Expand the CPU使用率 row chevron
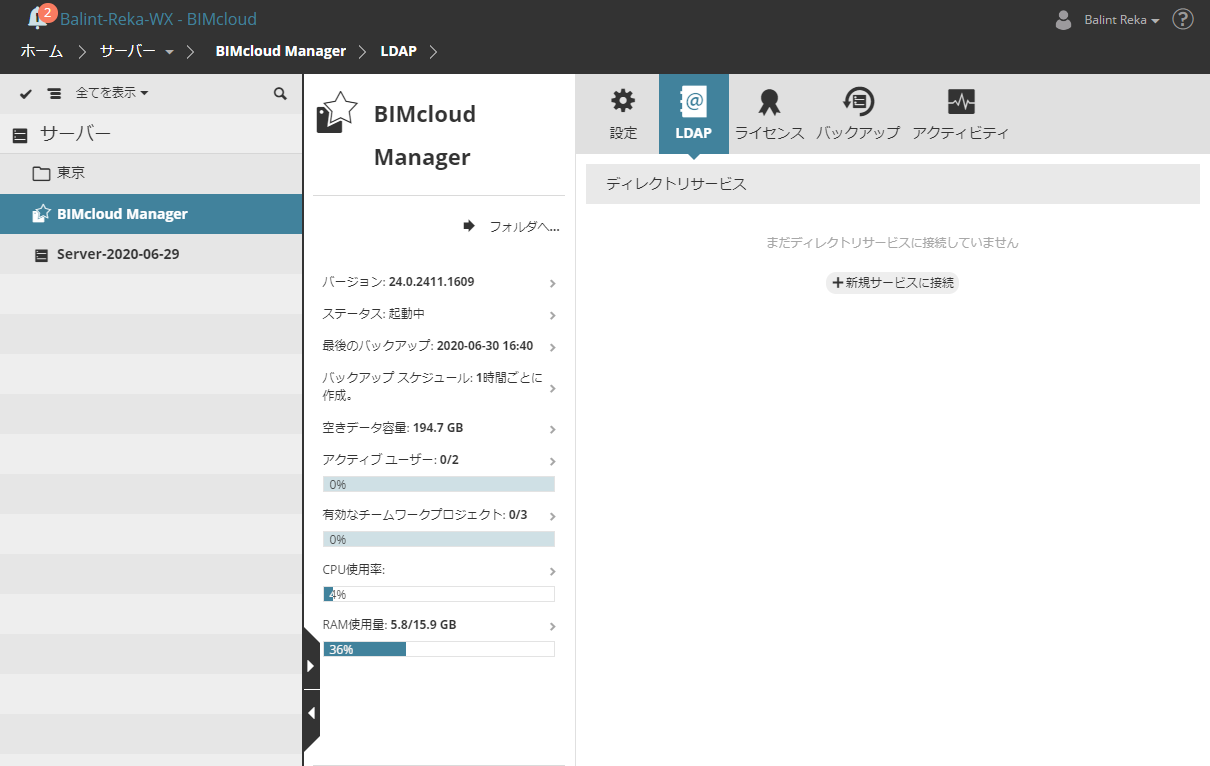The height and width of the screenshot is (766, 1210). (x=553, y=572)
